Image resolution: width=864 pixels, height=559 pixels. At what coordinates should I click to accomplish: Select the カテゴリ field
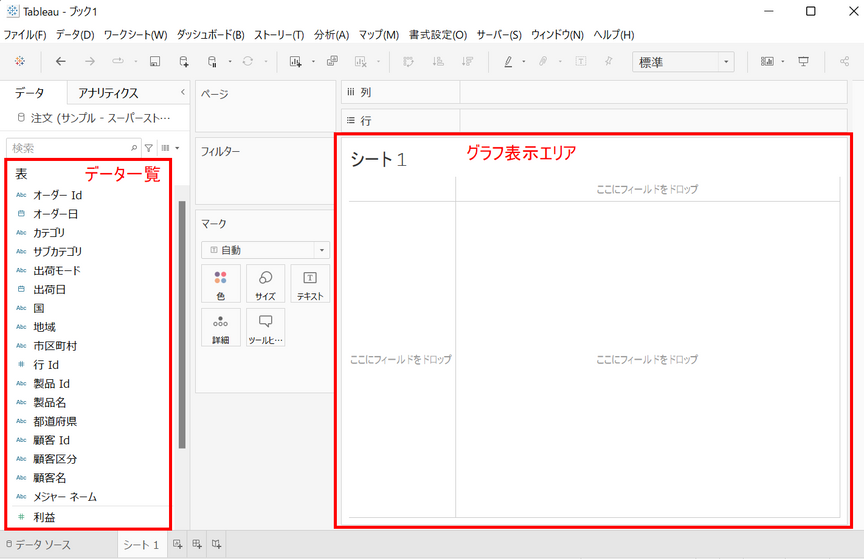(49, 233)
